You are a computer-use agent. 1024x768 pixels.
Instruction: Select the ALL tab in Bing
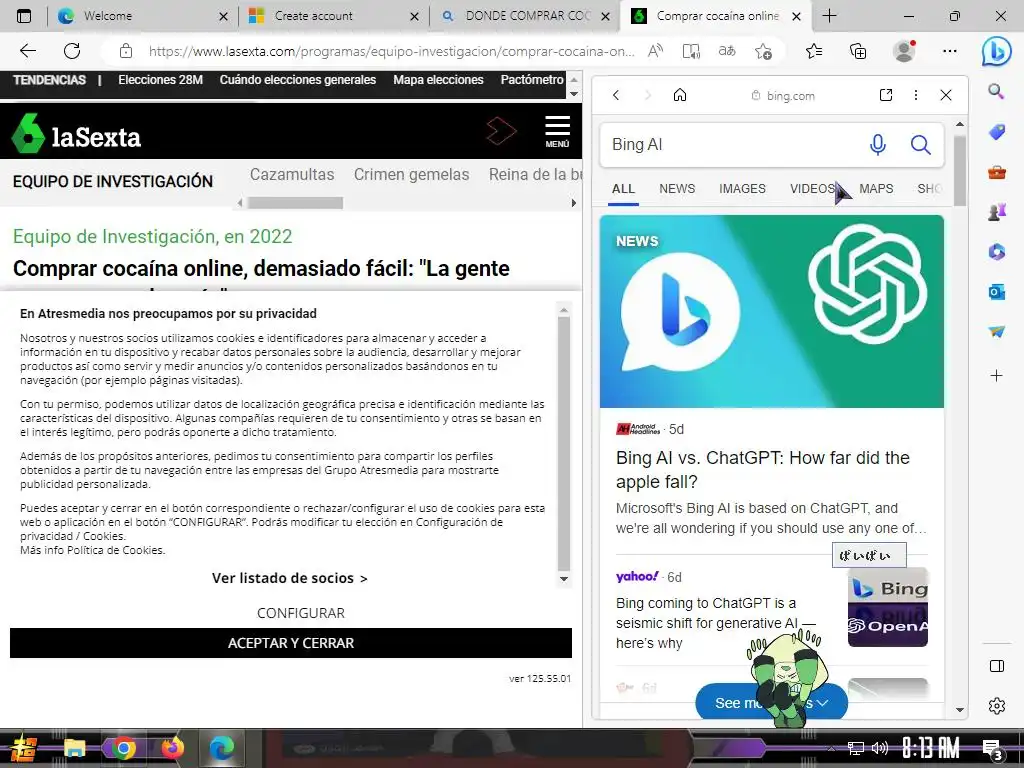[623, 189]
